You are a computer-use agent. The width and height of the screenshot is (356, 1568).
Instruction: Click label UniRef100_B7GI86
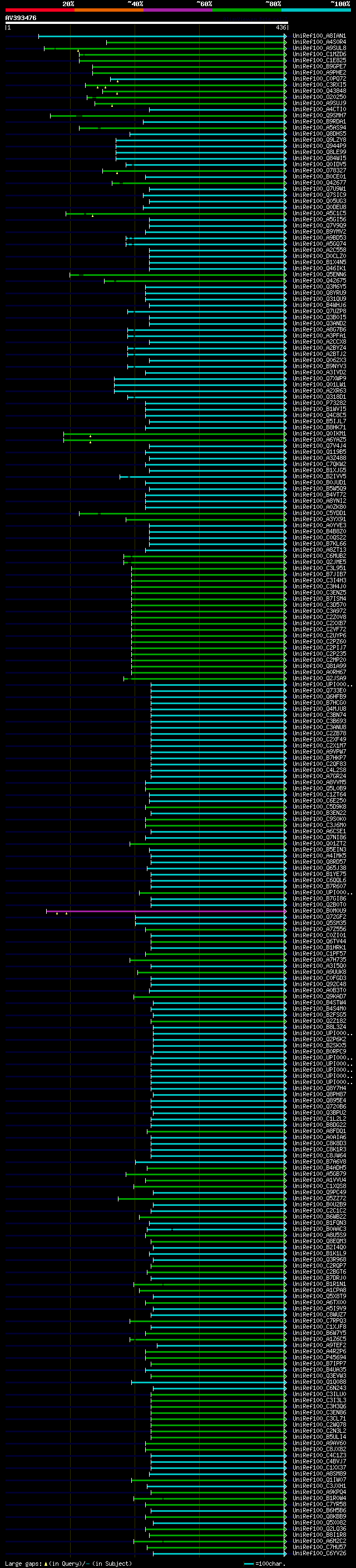319,899
